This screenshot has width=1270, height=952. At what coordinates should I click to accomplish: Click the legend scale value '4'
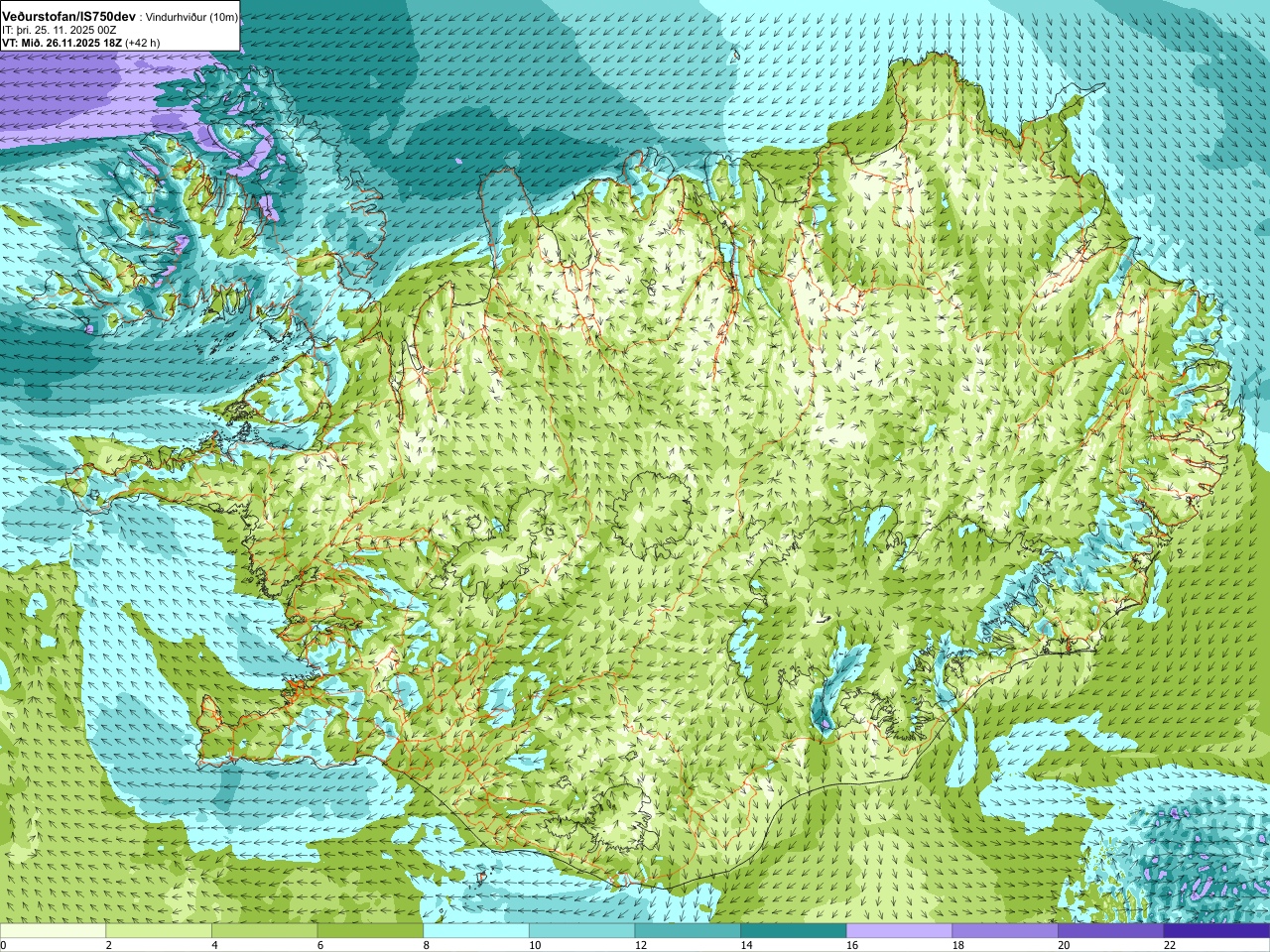pyautogui.click(x=214, y=945)
